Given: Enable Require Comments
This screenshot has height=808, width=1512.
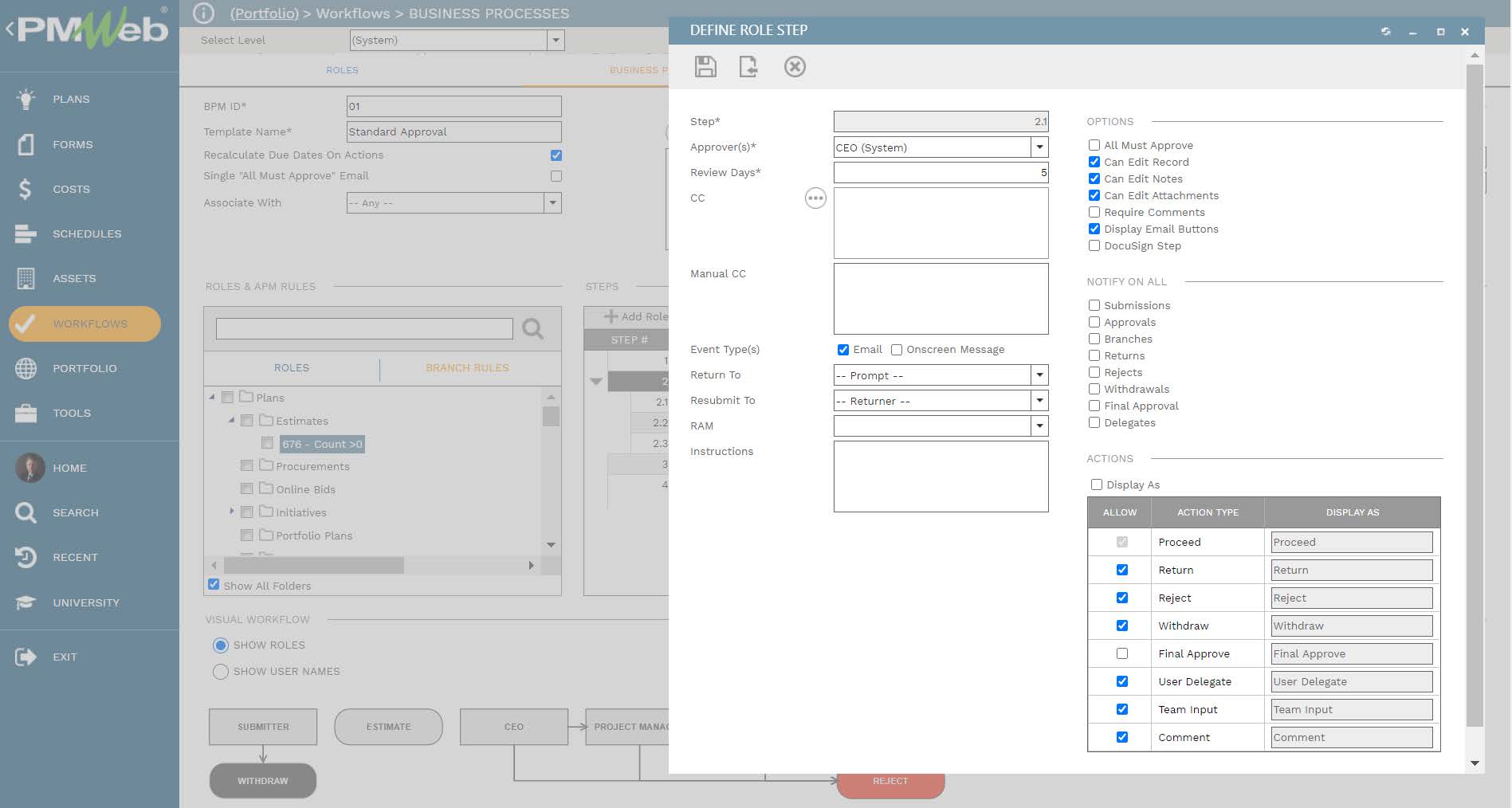Looking at the screenshot, I should coord(1094,212).
